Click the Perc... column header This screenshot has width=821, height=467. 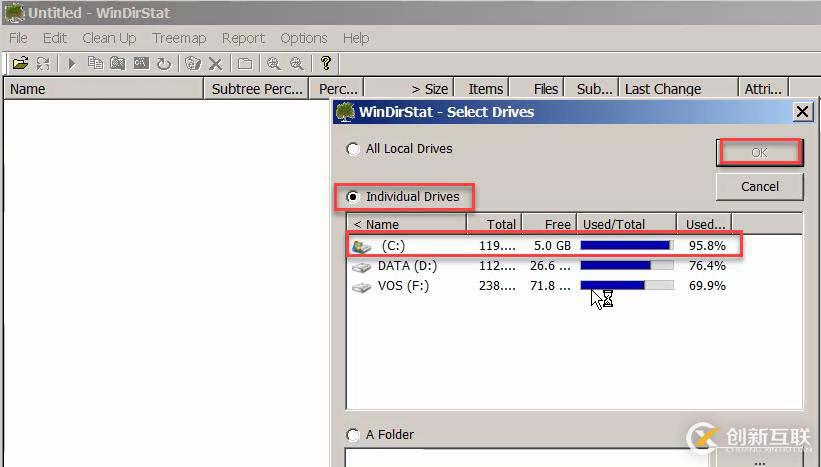336,88
